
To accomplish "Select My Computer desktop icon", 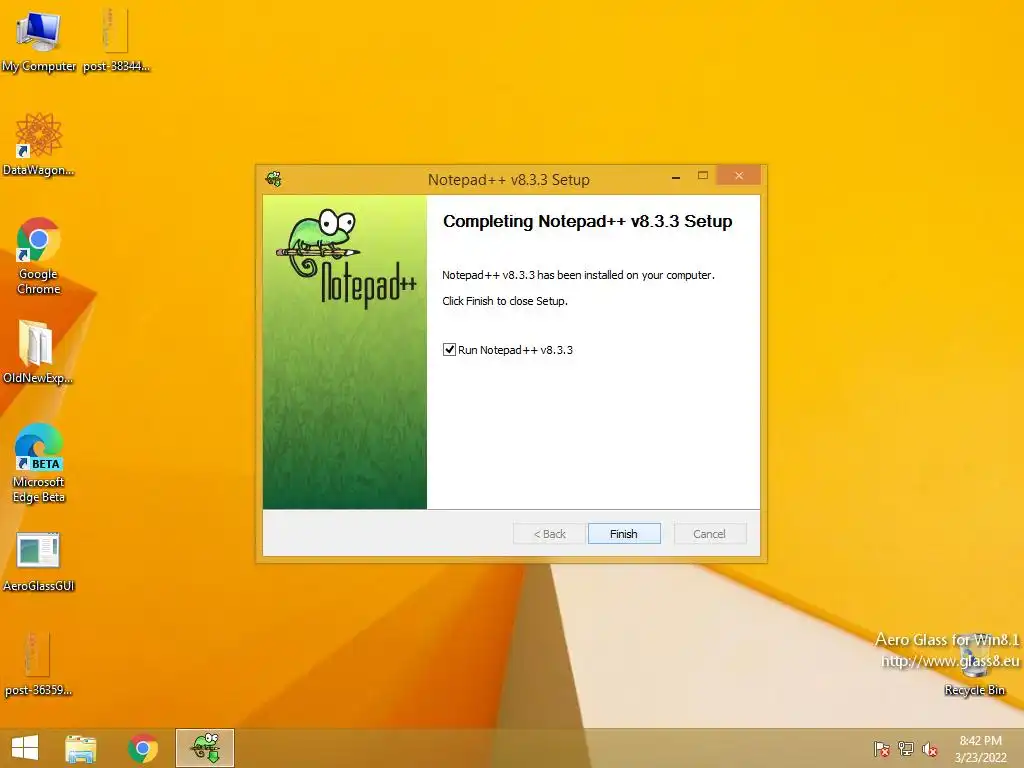I will coord(39,40).
